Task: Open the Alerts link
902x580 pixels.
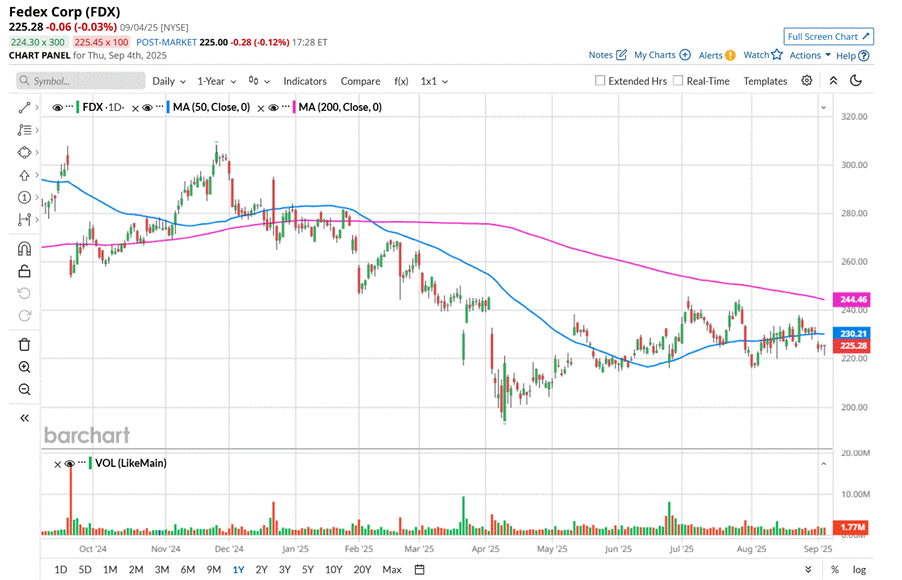Action: (717, 55)
